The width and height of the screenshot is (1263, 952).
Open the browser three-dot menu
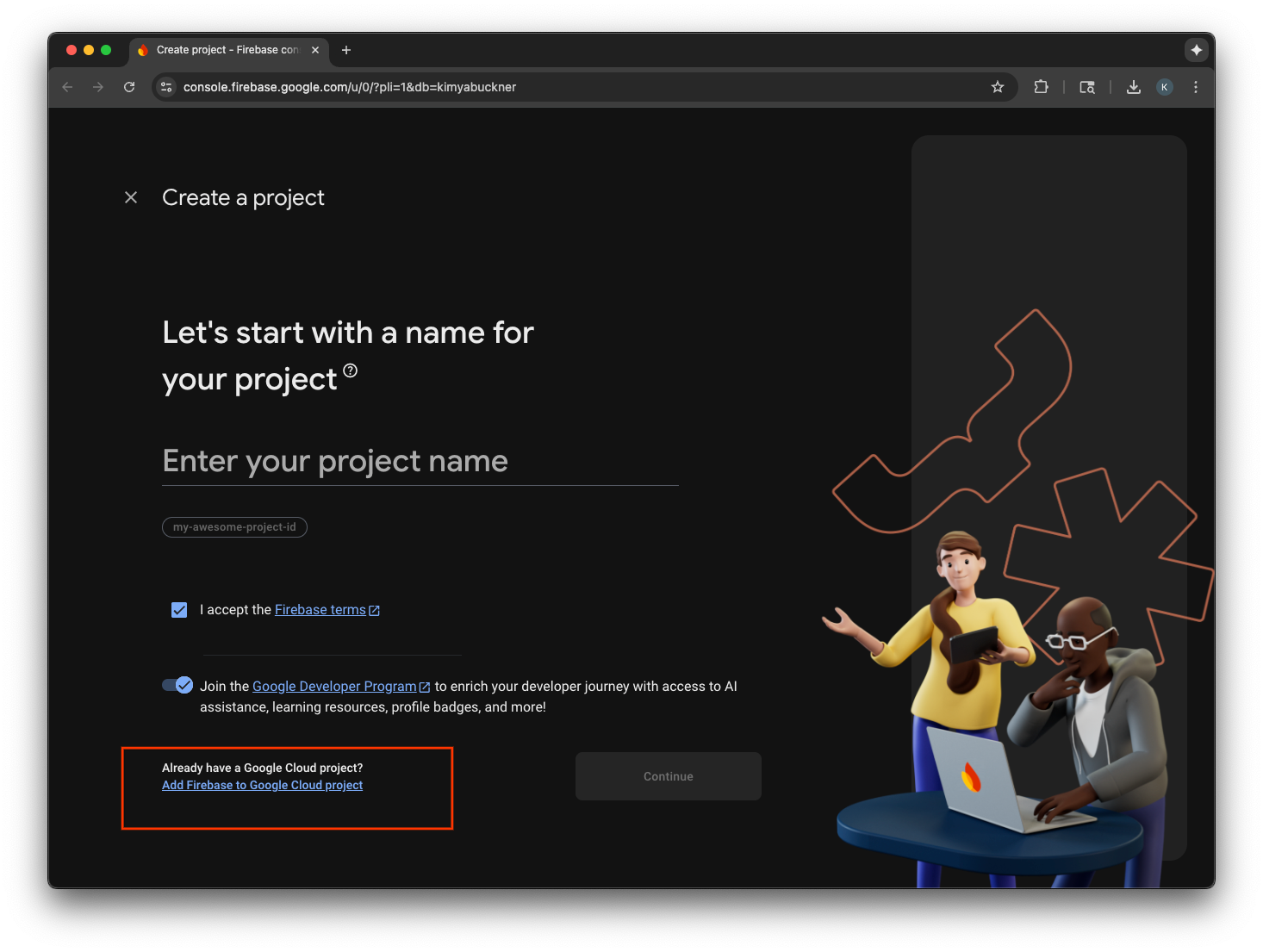point(1195,87)
